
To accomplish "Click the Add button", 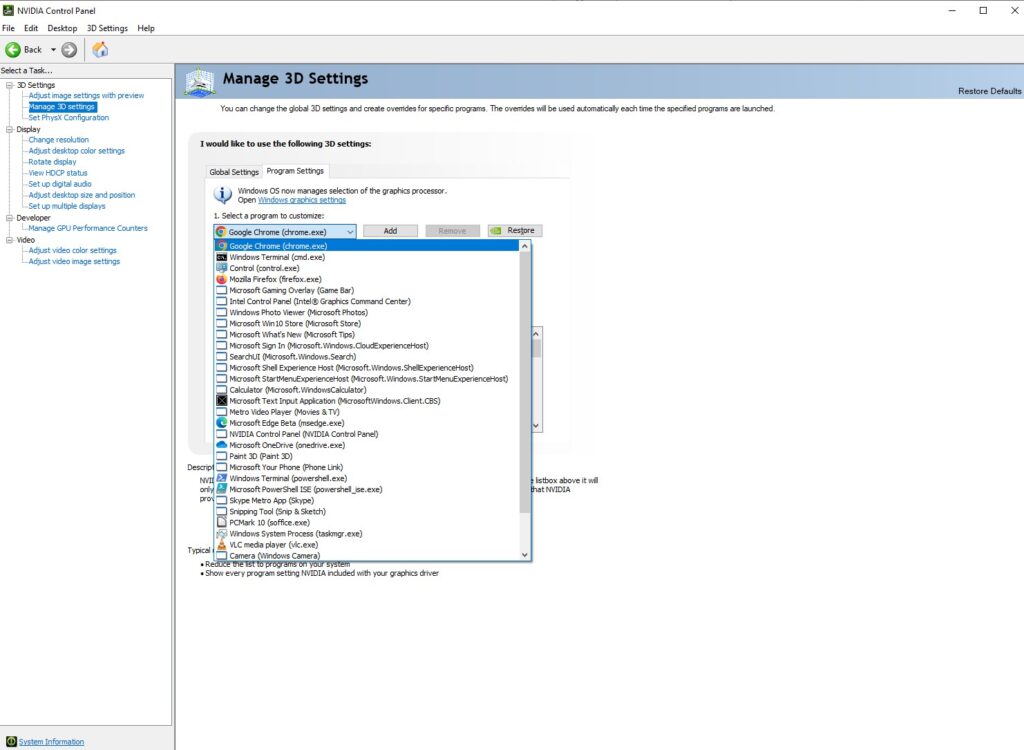I will click(x=390, y=231).
